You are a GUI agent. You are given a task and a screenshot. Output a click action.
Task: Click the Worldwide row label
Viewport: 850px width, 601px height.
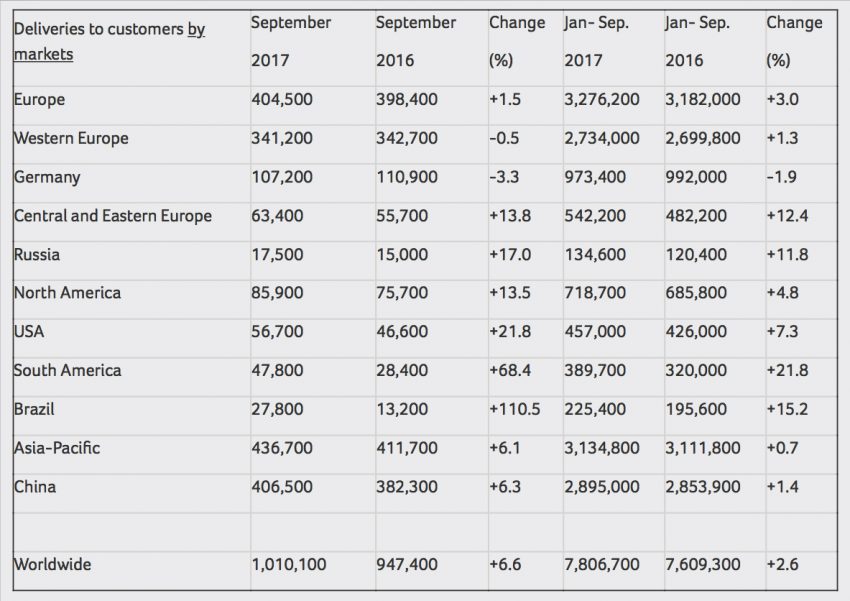(53, 565)
